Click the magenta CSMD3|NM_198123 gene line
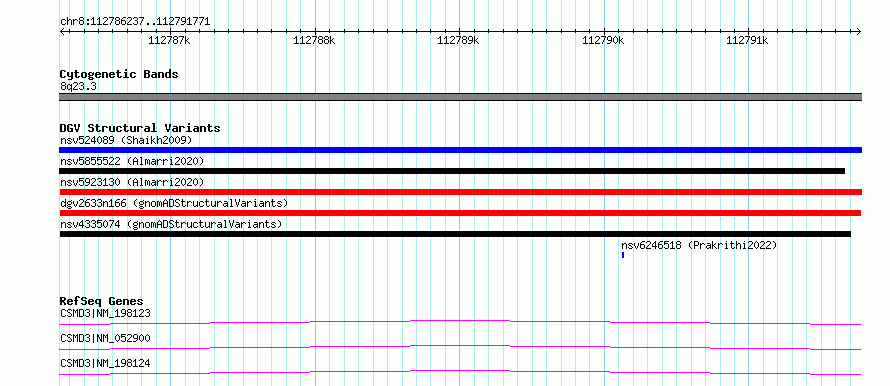This screenshot has height=386, width=890. (460, 322)
